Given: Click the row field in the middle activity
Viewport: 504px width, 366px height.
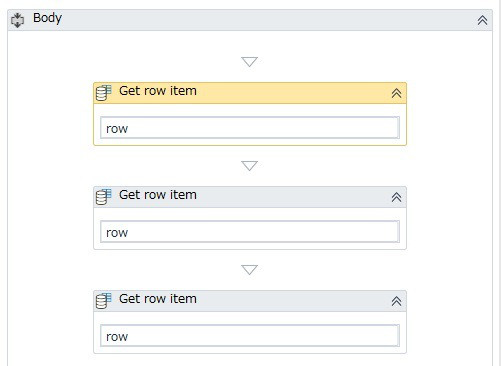Looking at the screenshot, I should (x=250, y=232).
